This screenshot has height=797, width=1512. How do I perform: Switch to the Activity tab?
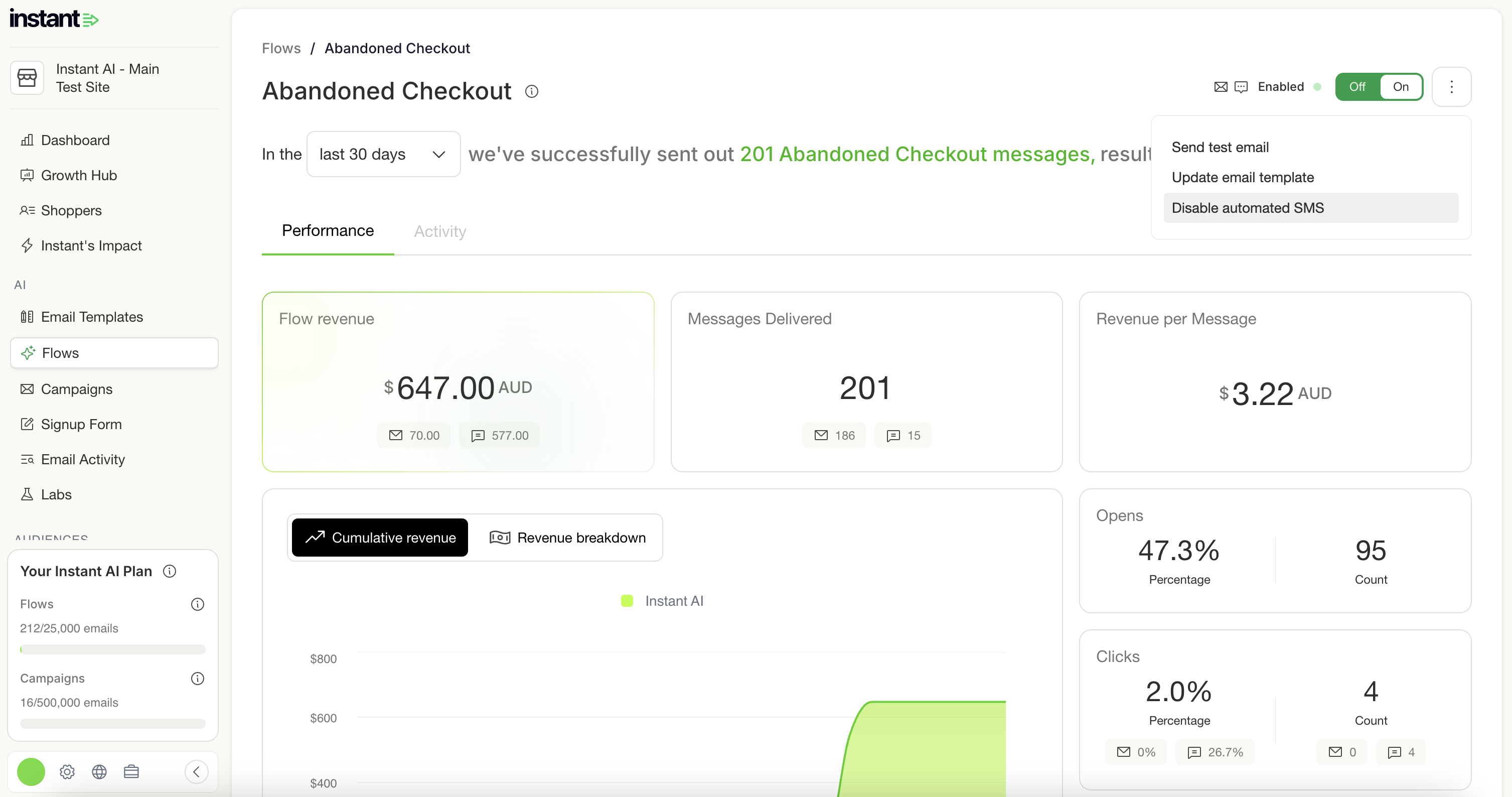(440, 231)
